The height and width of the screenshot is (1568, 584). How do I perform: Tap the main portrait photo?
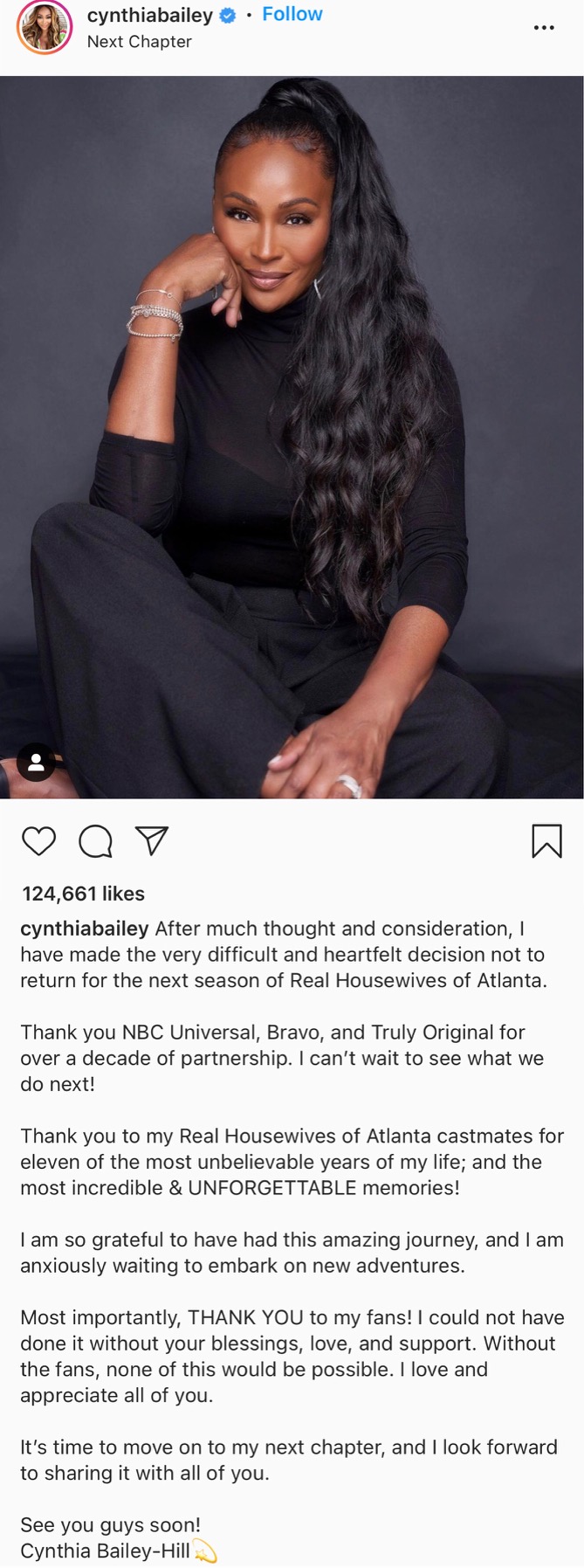point(292,437)
